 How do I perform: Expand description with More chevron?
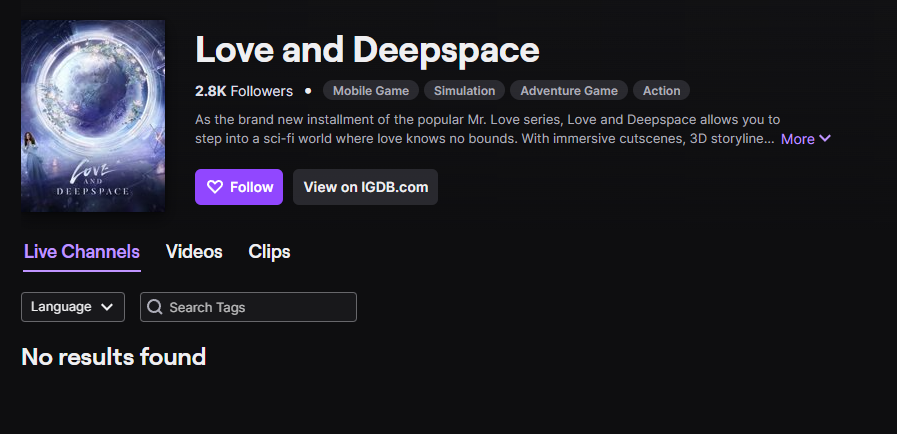tap(805, 138)
